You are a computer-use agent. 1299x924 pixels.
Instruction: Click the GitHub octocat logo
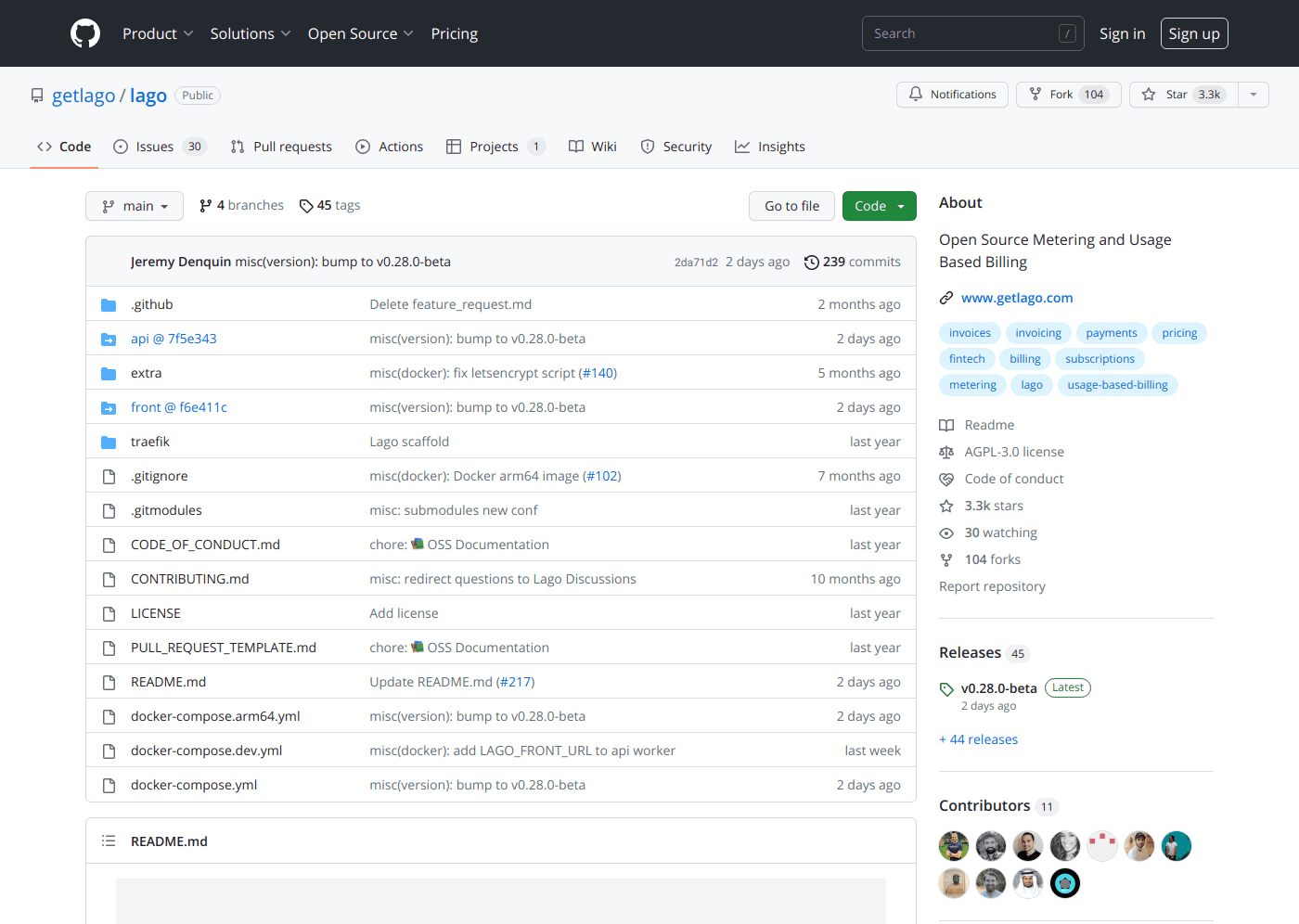85,33
